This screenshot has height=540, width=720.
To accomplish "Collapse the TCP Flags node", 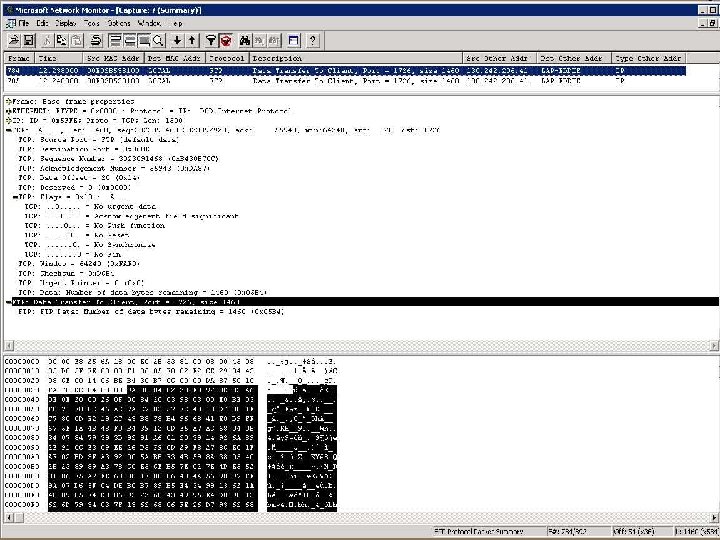I will click(15, 197).
